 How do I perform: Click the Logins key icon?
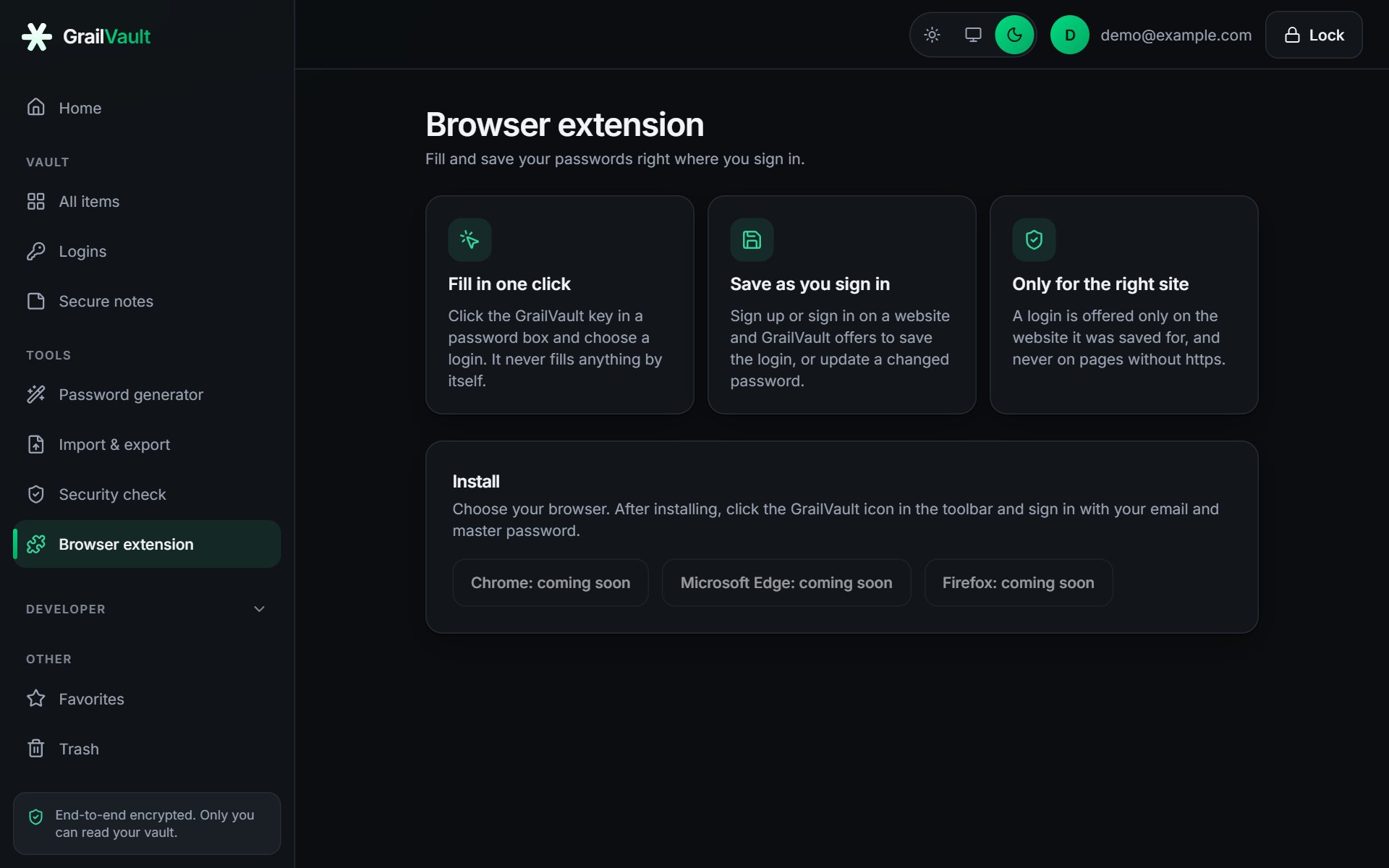[x=36, y=251]
